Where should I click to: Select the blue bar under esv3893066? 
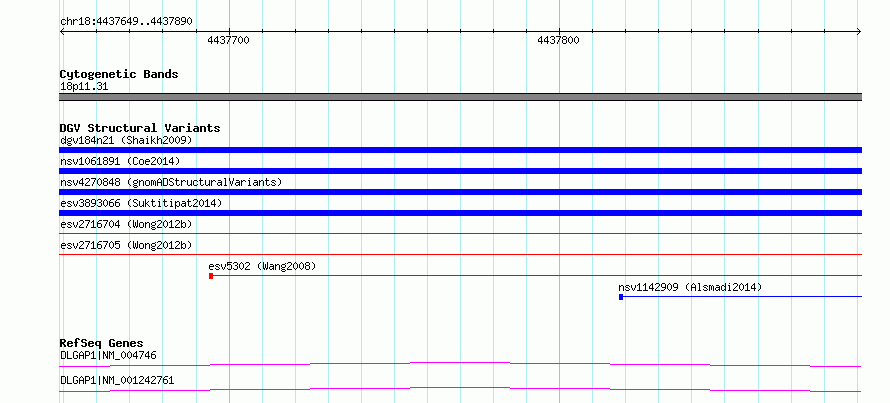coord(460,213)
